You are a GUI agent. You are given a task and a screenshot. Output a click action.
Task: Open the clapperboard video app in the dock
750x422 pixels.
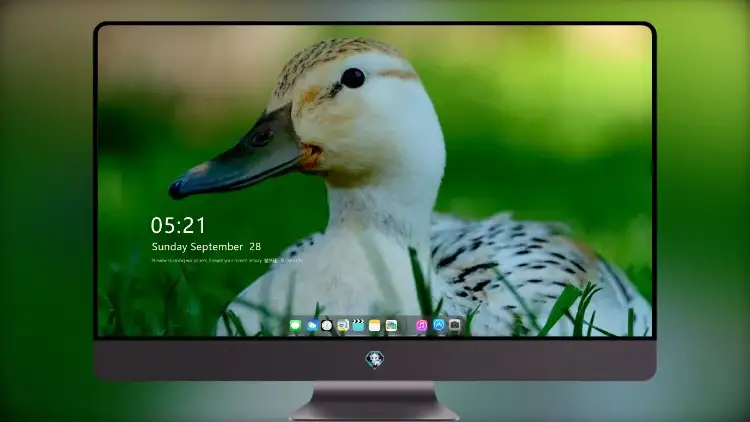pos(358,326)
